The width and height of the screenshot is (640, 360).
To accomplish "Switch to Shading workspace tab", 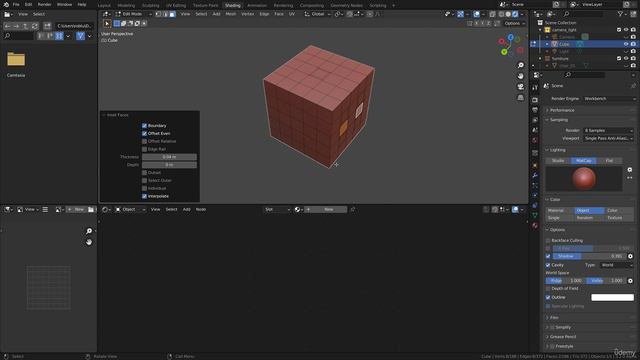I will tap(233, 5).
